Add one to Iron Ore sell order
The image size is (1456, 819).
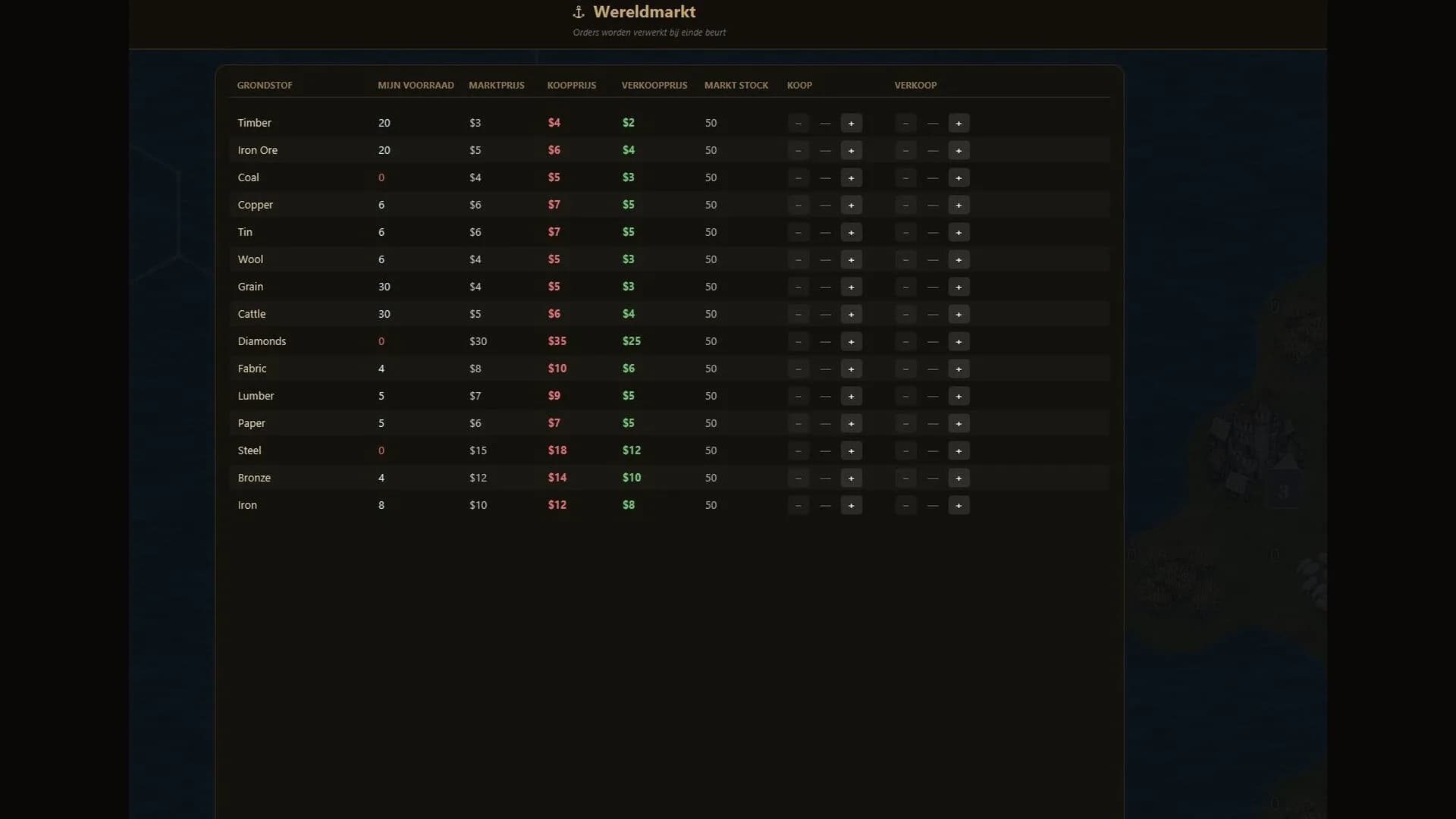click(959, 150)
